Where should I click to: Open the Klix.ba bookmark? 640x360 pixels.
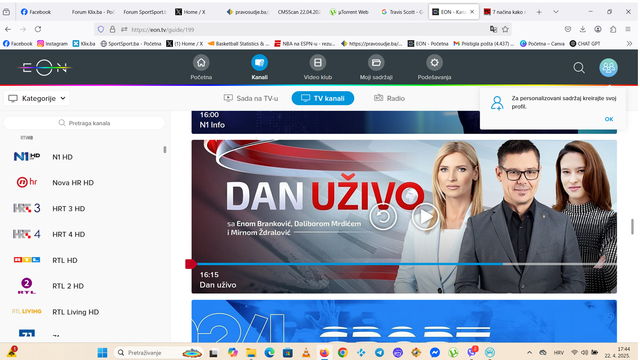tap(84, 44)
